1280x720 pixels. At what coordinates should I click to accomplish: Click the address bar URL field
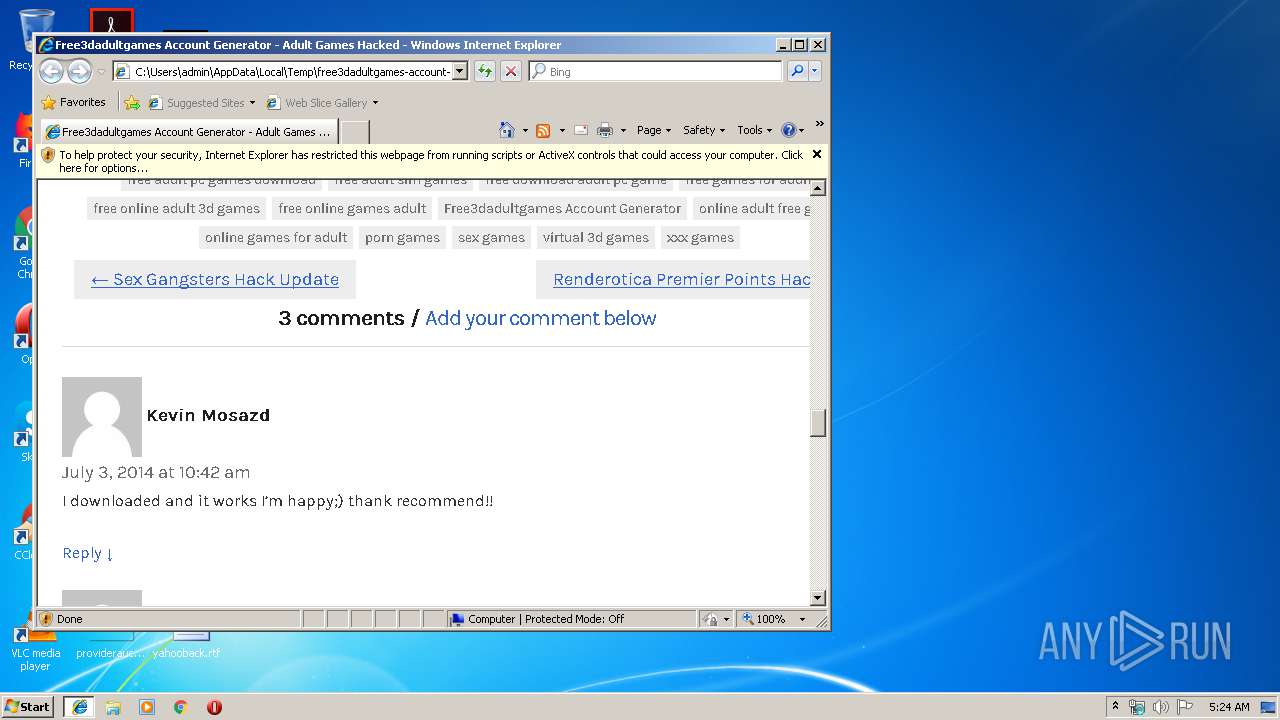click(x=292, y=72)
